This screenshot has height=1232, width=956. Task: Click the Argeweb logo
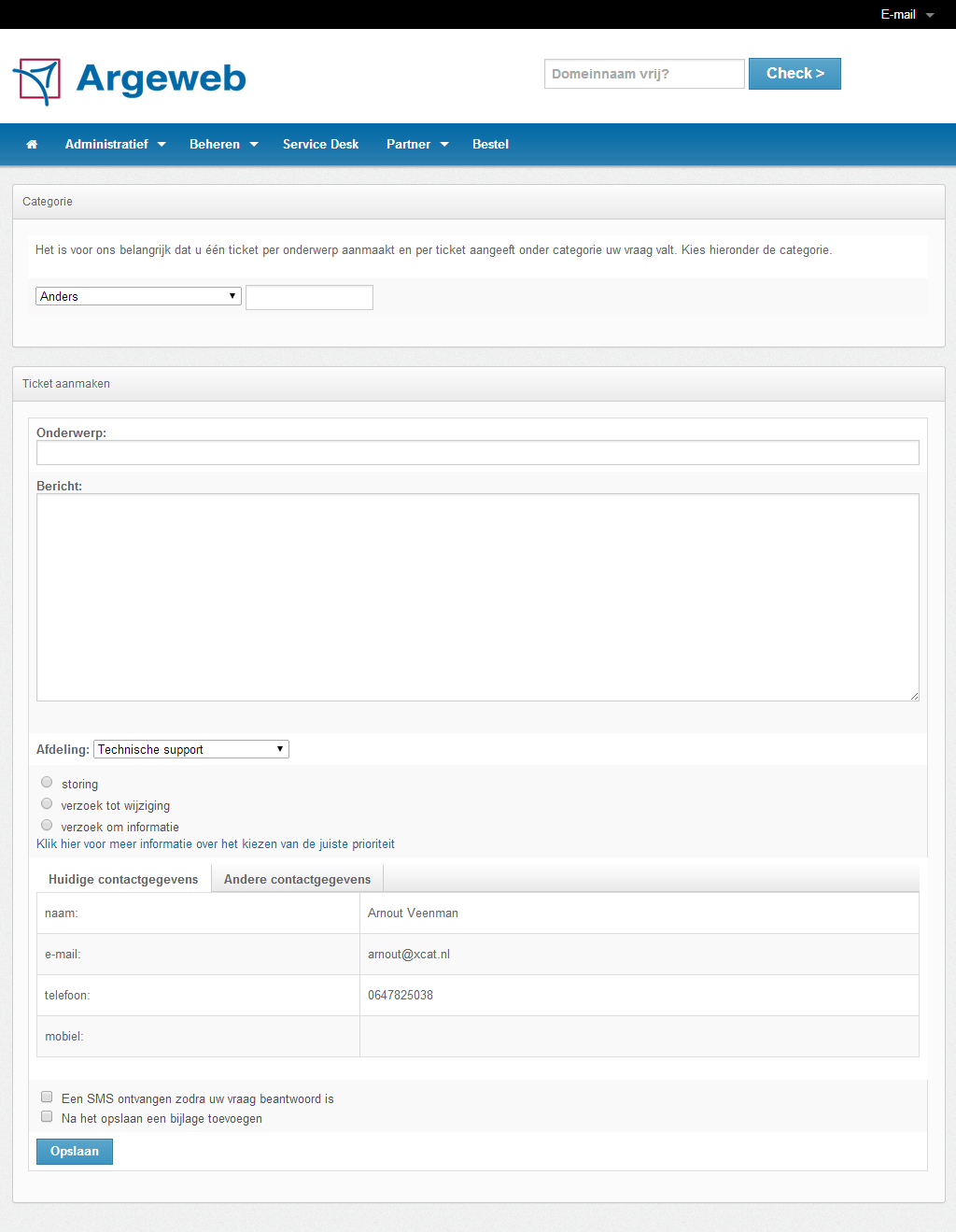pos(130,80)
